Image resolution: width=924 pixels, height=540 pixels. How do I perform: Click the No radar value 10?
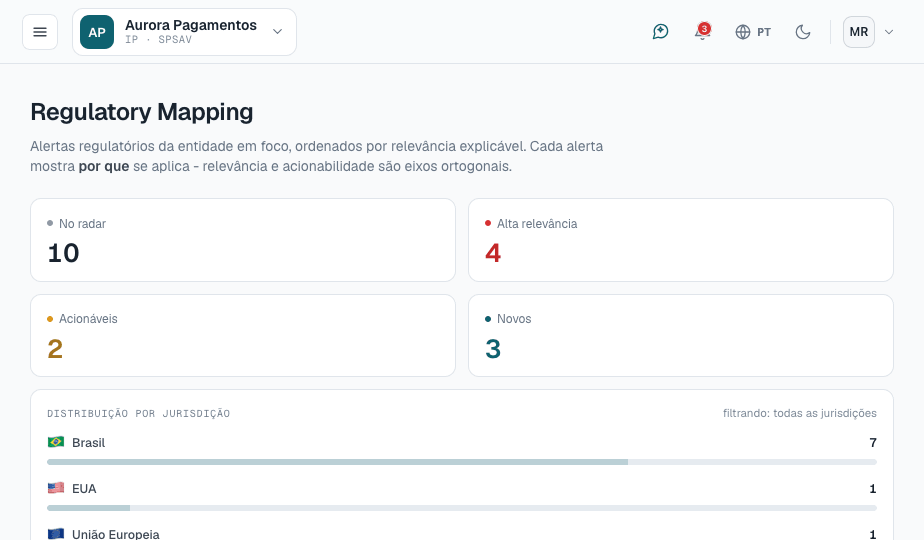63,253
